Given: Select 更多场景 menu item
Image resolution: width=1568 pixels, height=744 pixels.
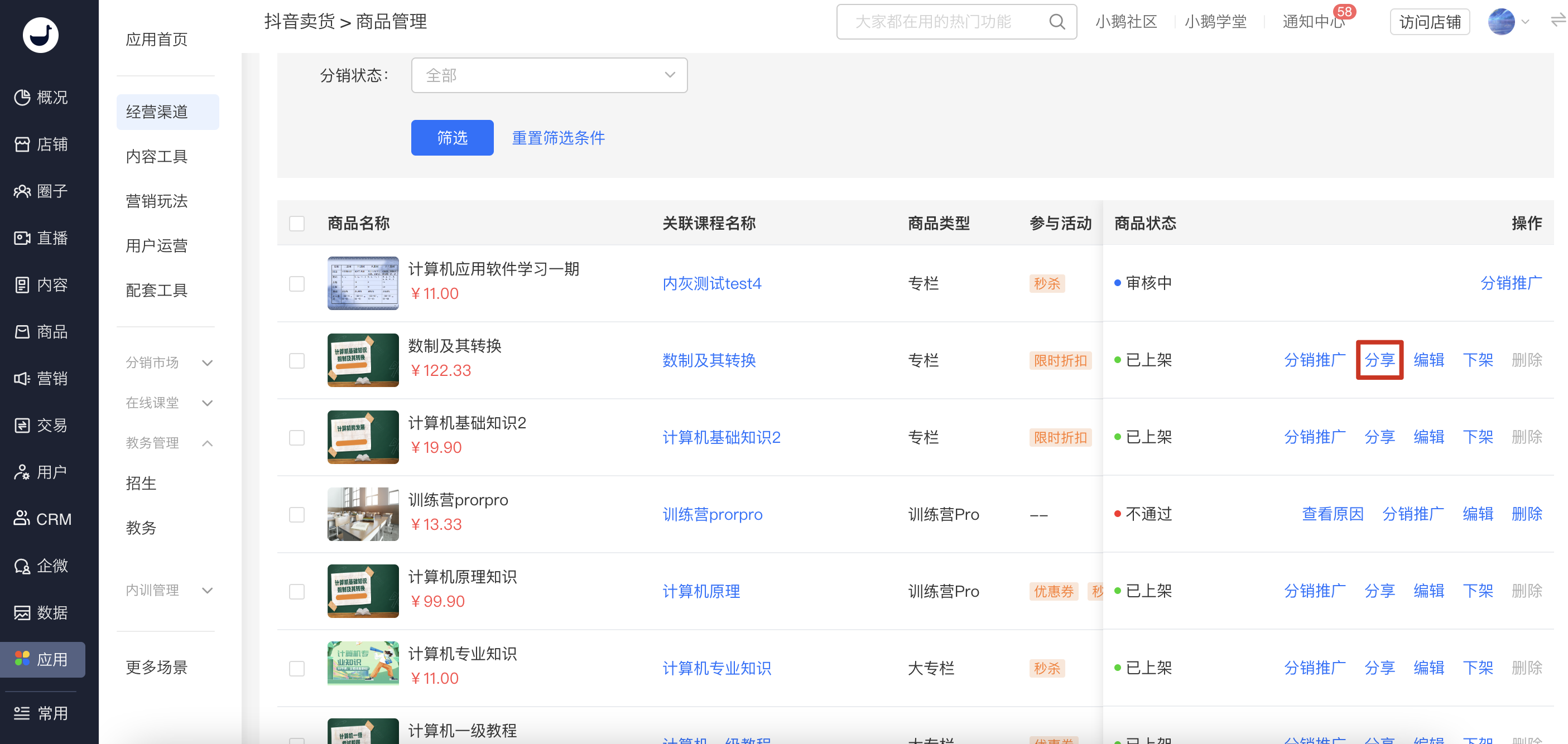Looking at the screenshot, I should coord(156,668).
